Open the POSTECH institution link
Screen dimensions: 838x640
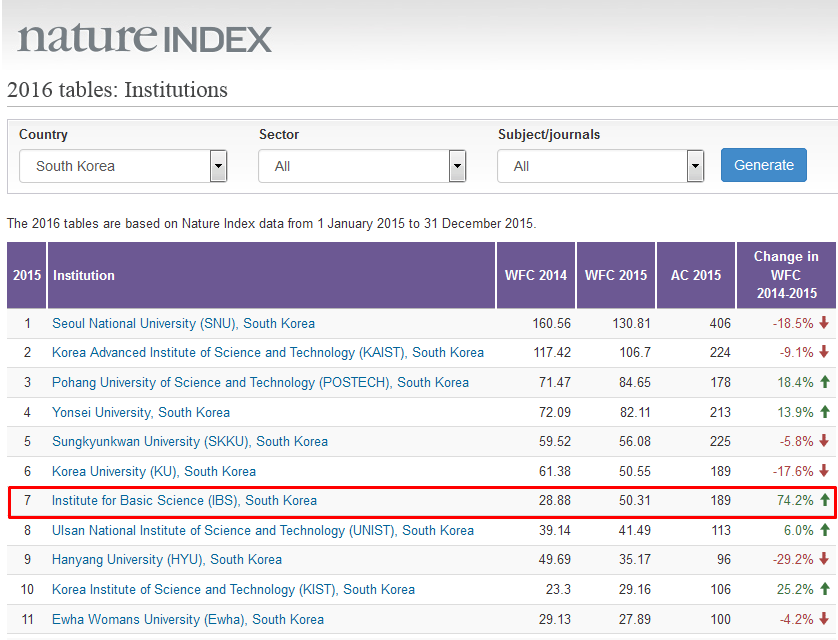pos(260,383)
